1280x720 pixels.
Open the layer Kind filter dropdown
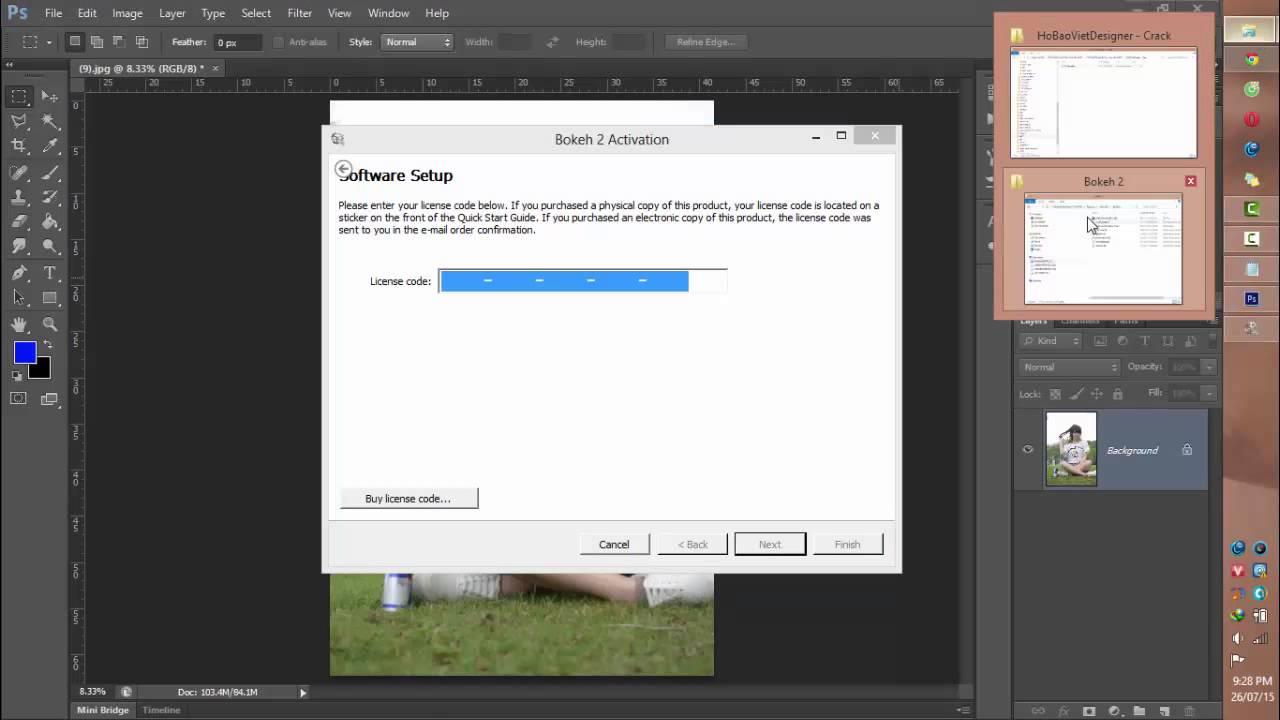(x=1050, y=341)
